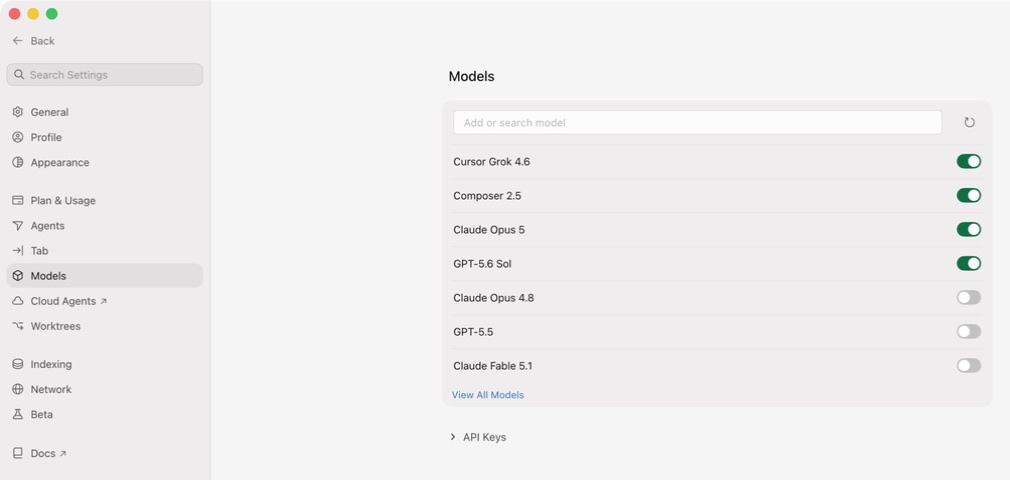
Task: Click the Models label in sidebar
Action: point(48,276)
